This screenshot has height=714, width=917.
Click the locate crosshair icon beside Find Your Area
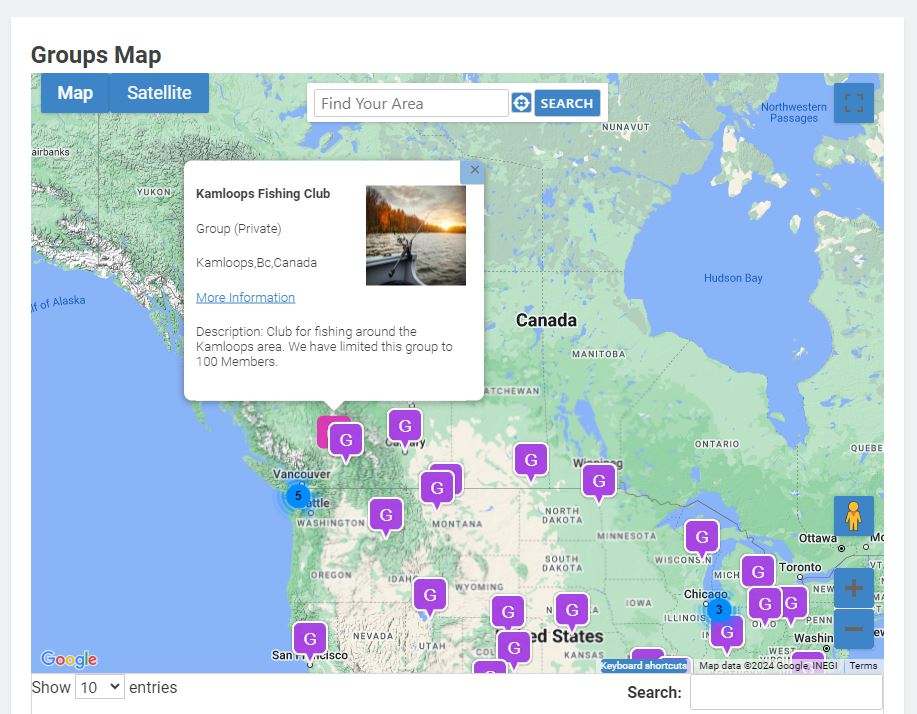click(x=522, y=102)
